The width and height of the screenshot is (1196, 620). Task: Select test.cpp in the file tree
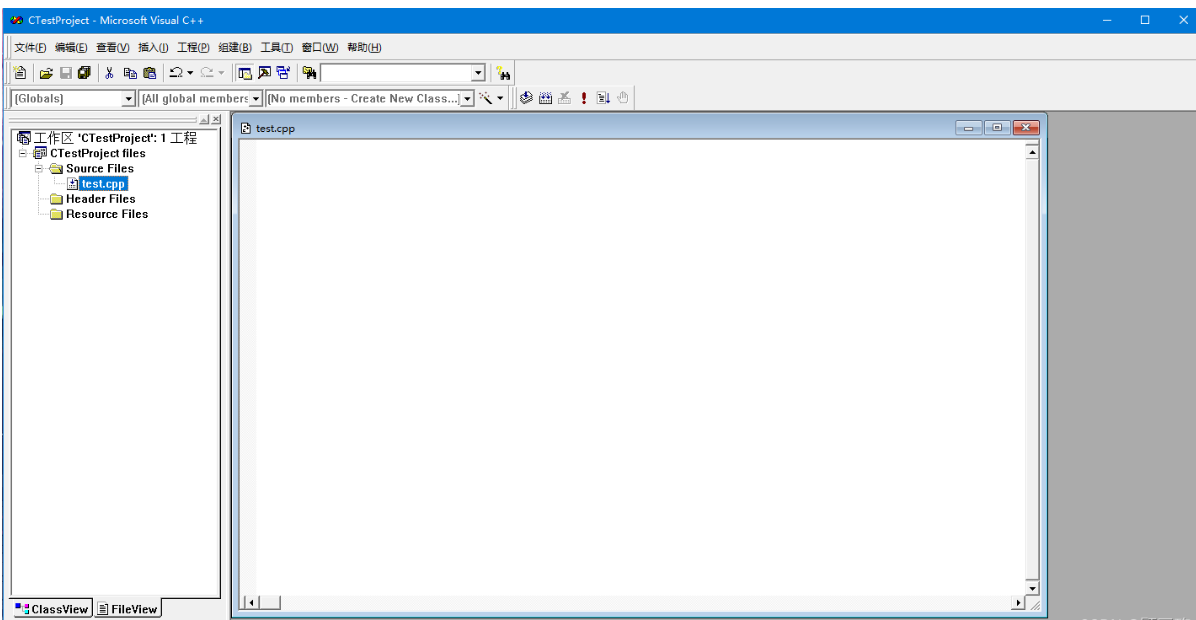tap(103, 184)
